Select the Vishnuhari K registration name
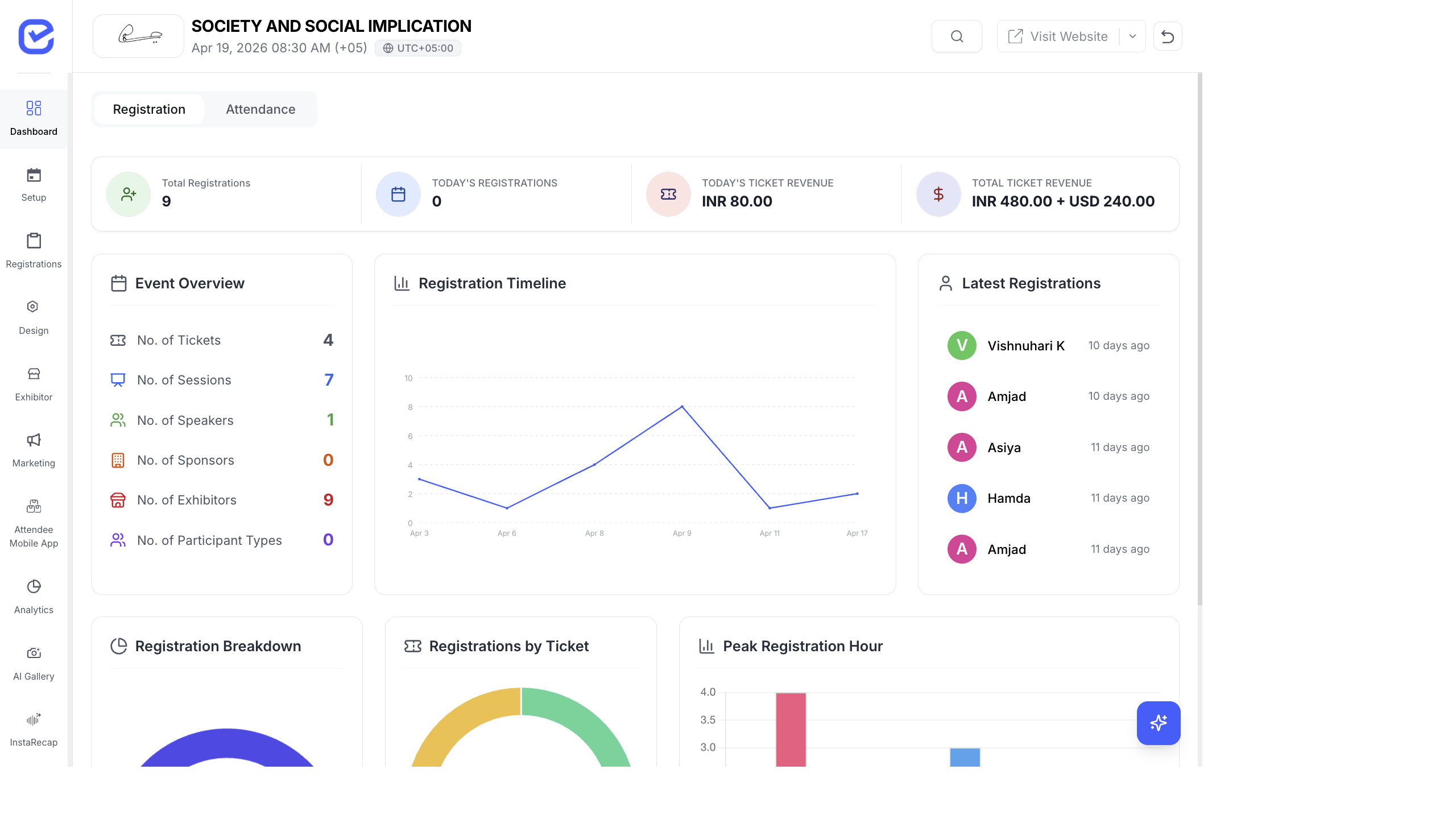The height and width of the screenshot is (819, 1456). coord(1026,346)
